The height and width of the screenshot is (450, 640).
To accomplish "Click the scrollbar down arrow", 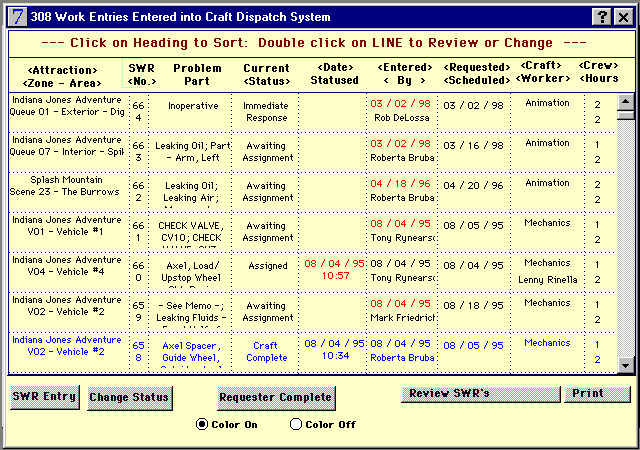I will [x=624, y=363].
